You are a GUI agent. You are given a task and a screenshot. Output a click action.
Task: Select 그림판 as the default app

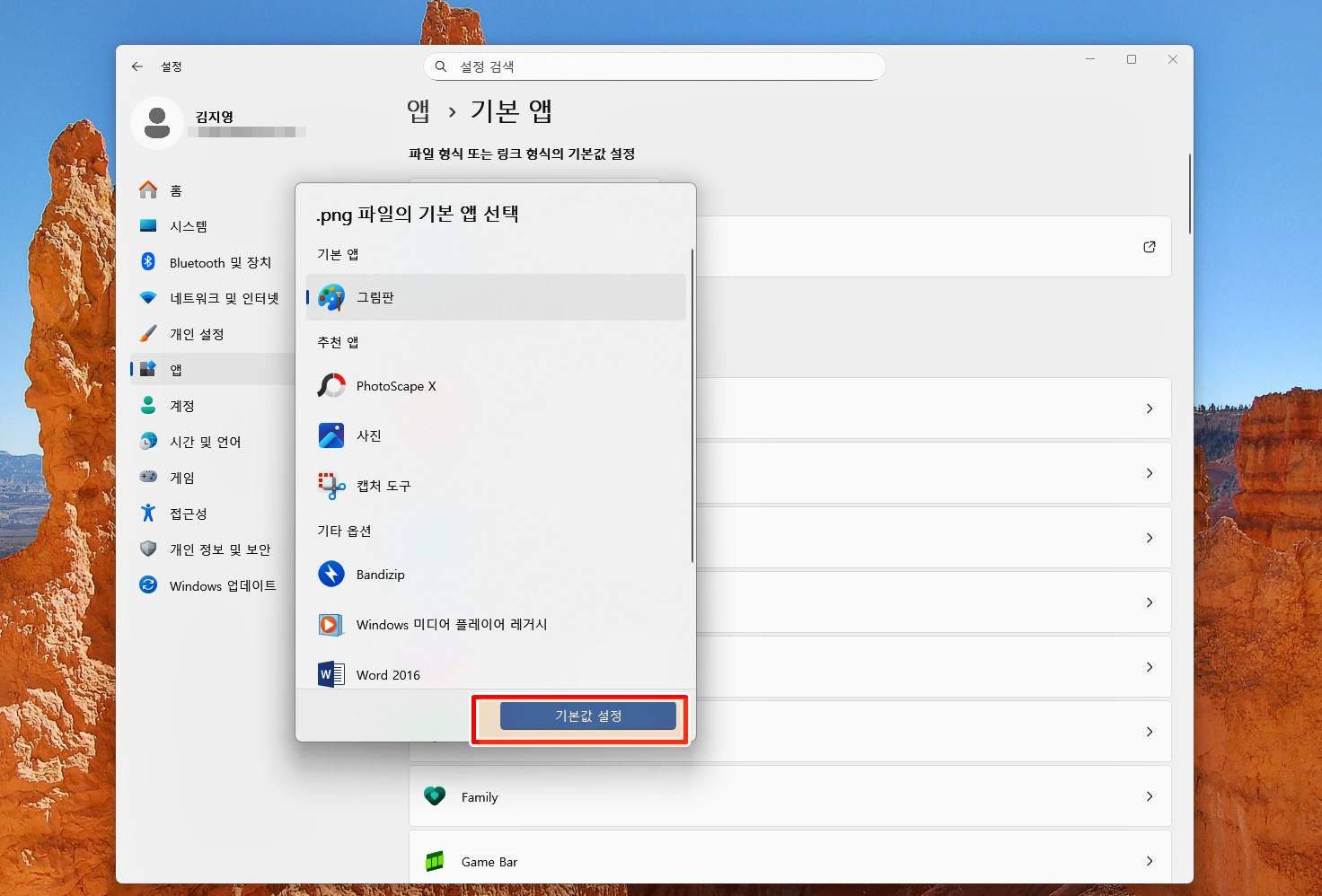click(496, 297)
